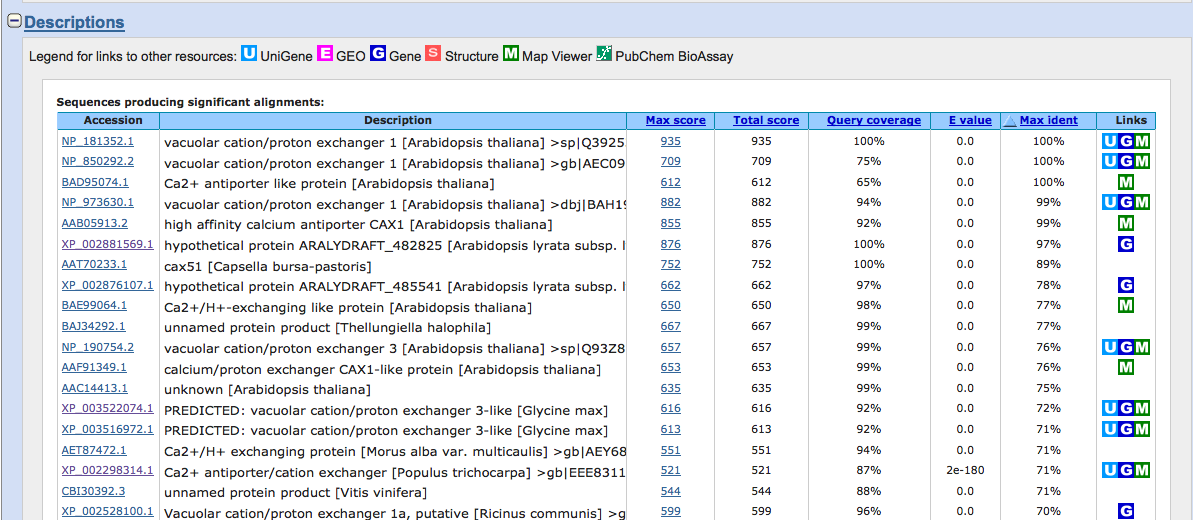
Task: Sort results by Max score header
Action: 676,120
